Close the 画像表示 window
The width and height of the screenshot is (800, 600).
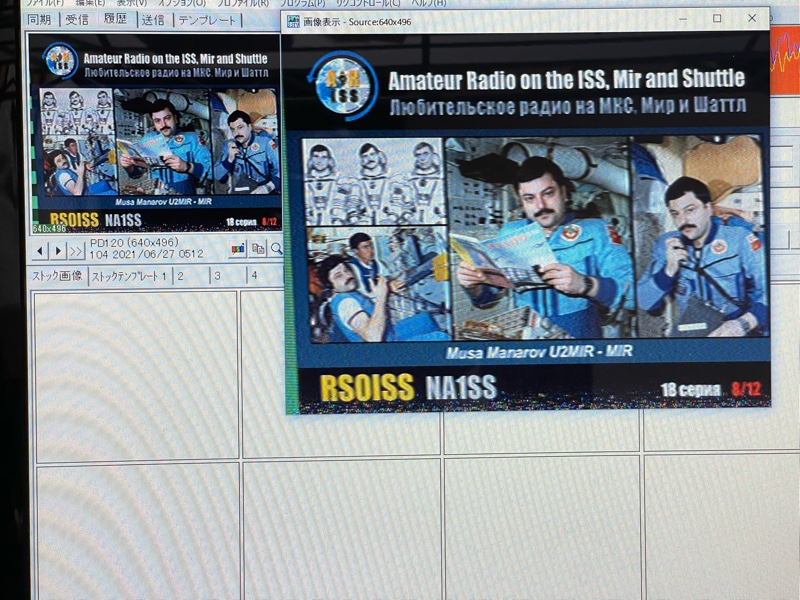coord(752,18)
